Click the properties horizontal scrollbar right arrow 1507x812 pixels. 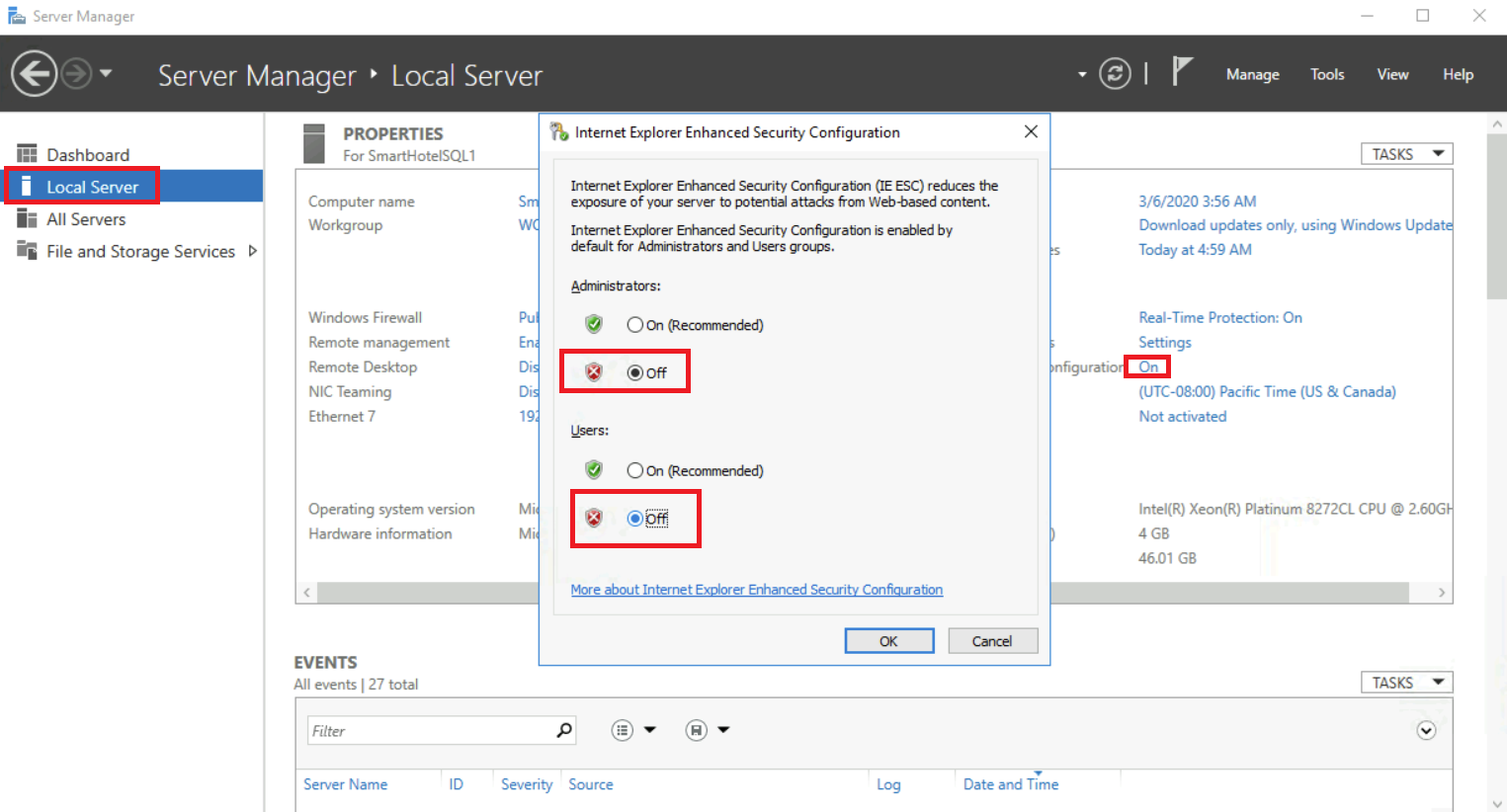[x=1442, y=593]
